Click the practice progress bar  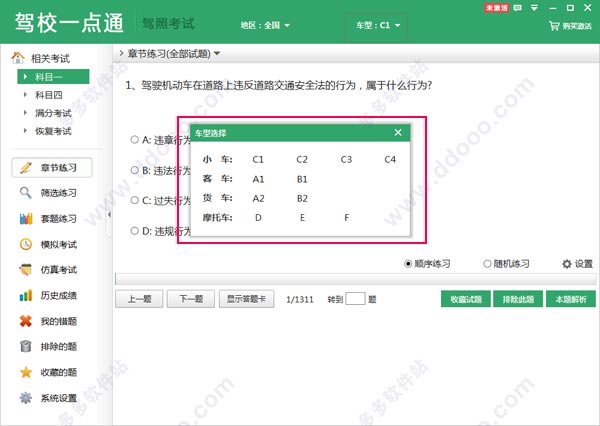pos(355,279)
